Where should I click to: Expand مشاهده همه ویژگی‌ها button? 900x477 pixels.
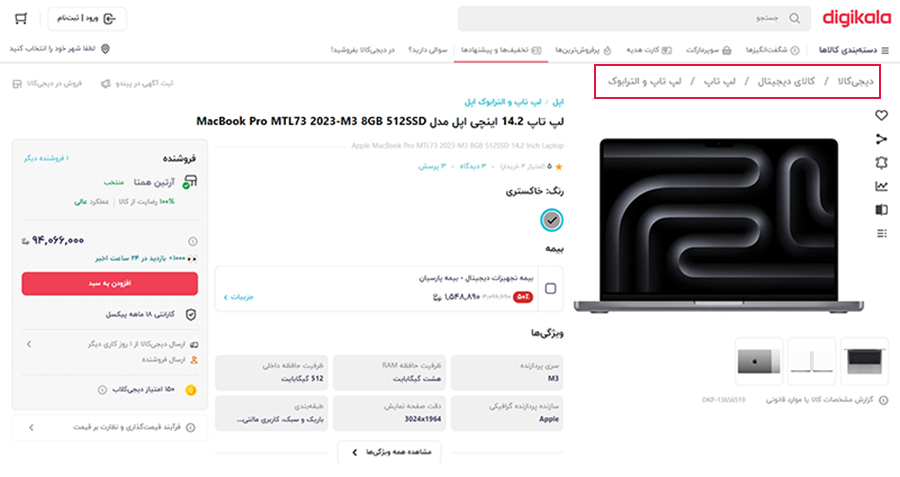389,452
